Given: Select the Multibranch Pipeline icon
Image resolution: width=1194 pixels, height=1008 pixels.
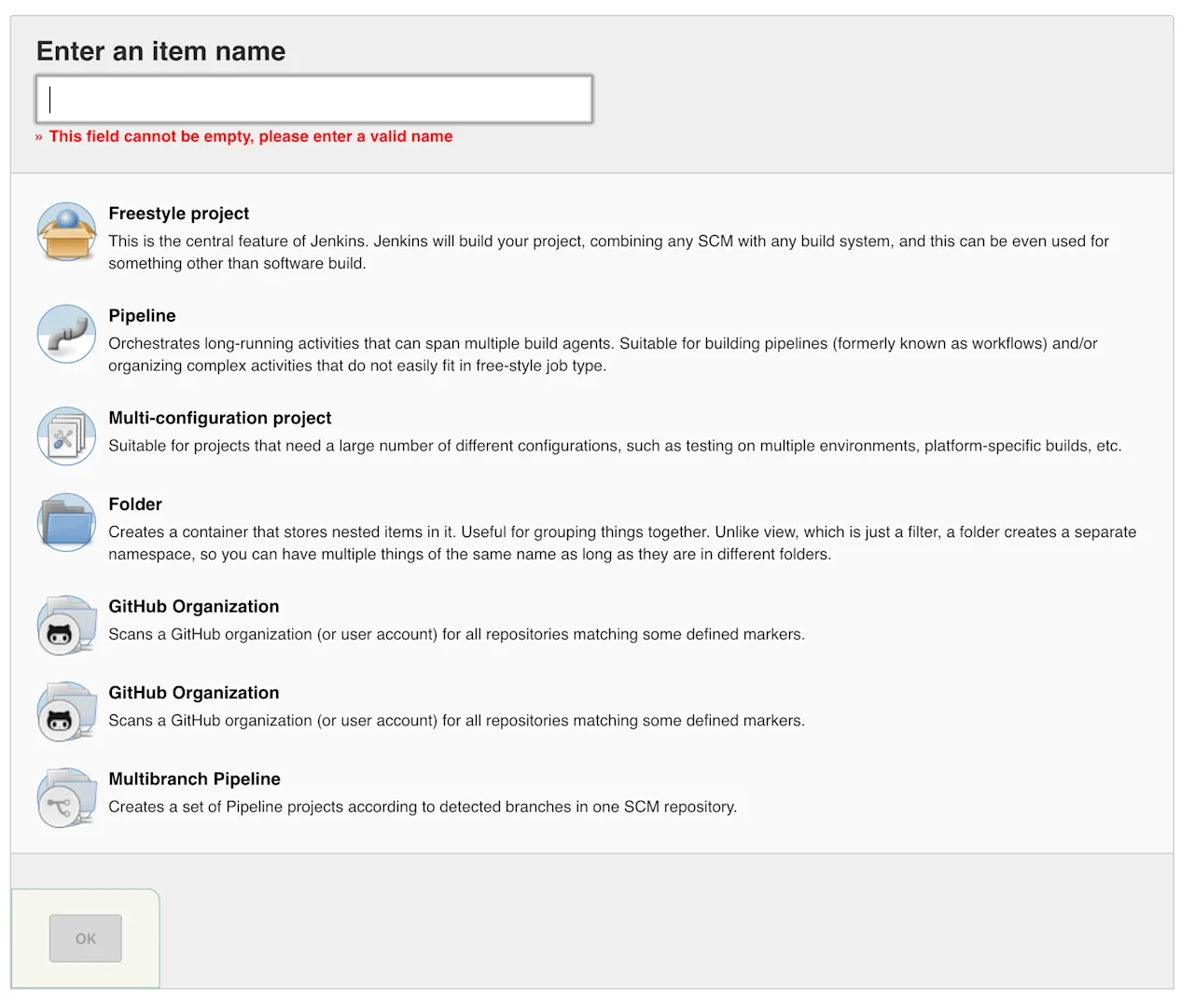Looking at the screenshot, I should click(66, 797).
